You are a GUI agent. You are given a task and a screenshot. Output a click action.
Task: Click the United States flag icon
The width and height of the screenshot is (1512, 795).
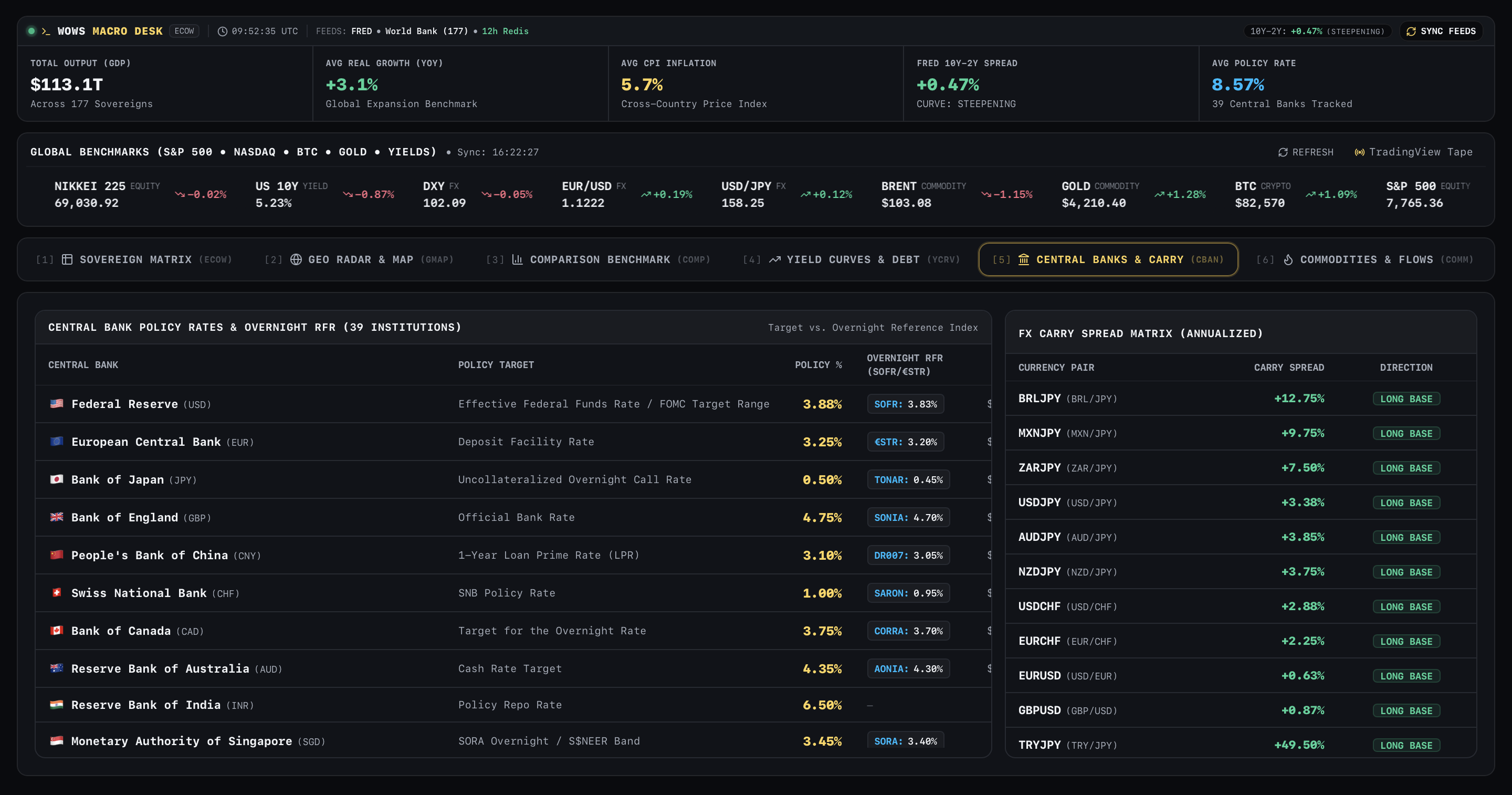[56, 403]
